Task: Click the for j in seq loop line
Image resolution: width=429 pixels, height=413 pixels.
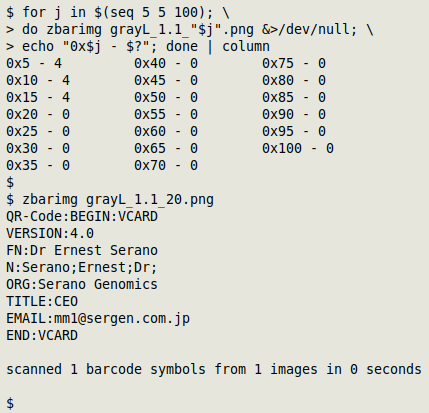Action: pyautogui.click(x=118, y=13)
